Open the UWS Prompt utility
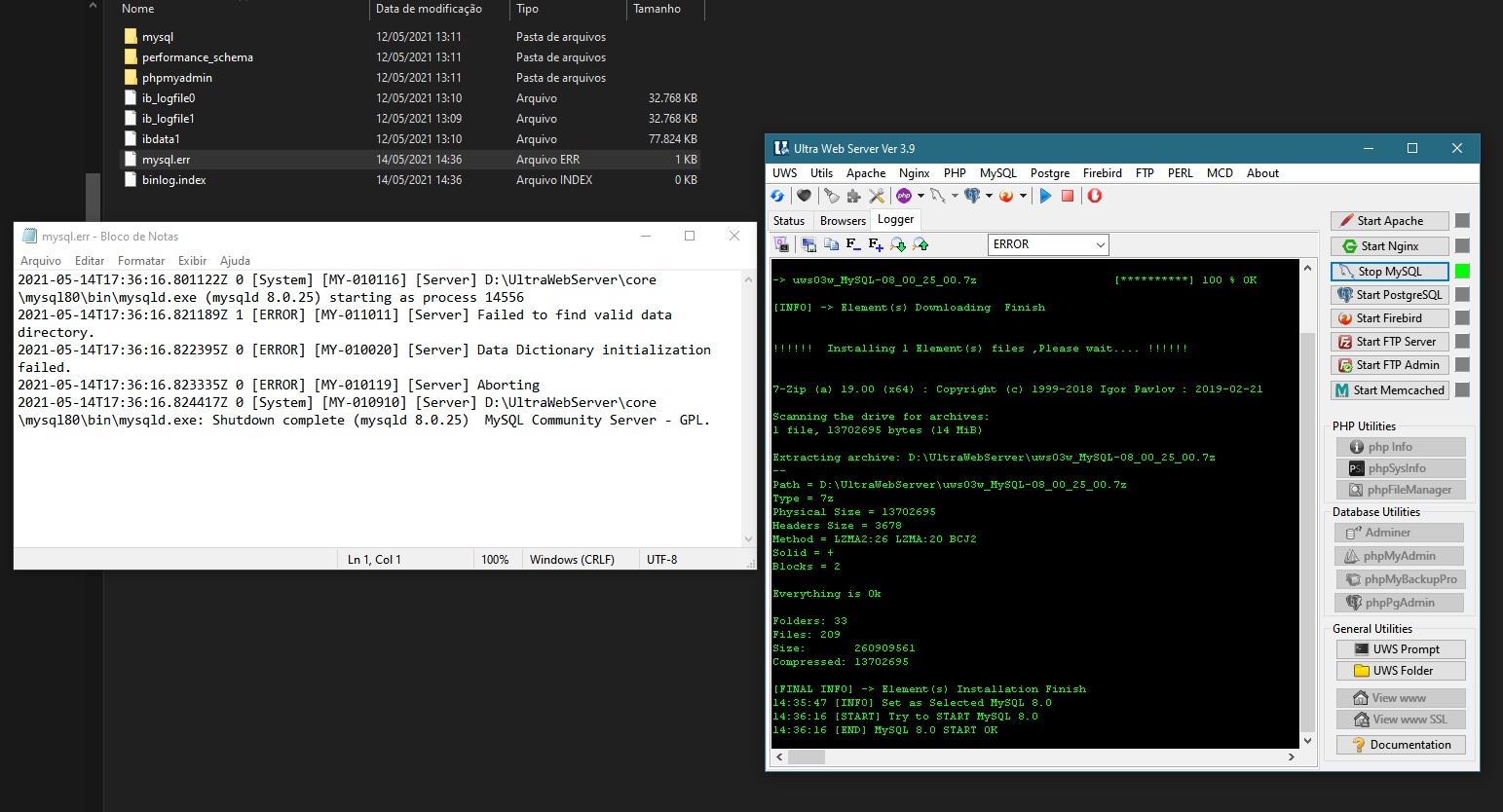The height and width of the screenshot is (812, 1503). pos(1401,649)
